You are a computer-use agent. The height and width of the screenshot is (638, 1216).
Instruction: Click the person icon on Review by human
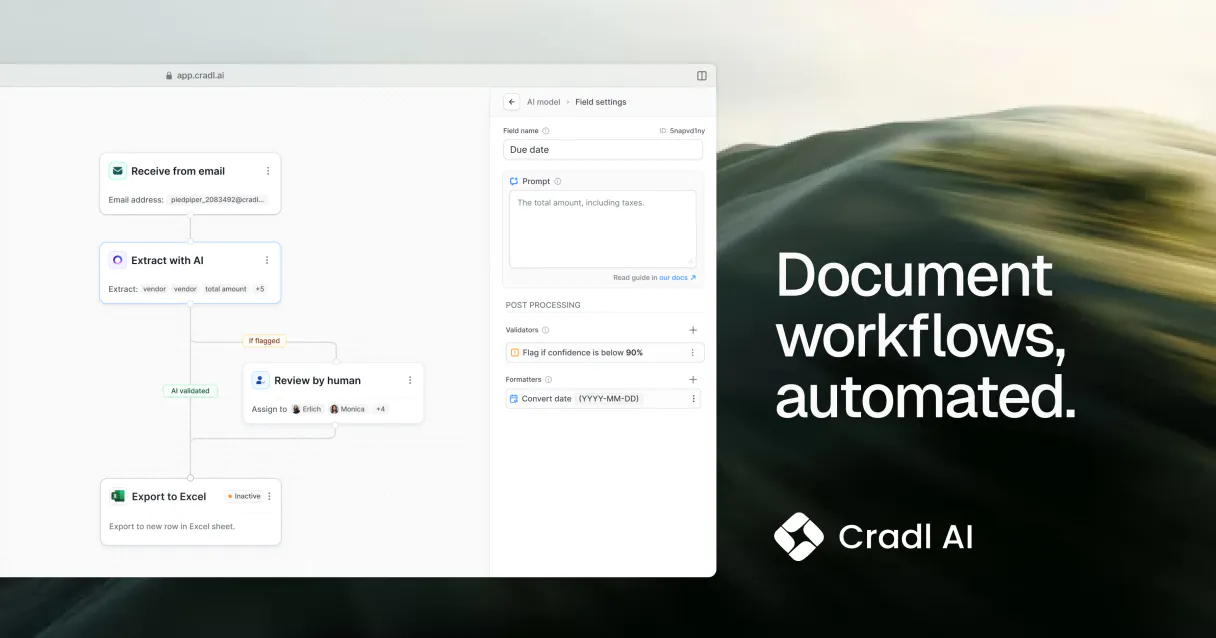(259, 379)
